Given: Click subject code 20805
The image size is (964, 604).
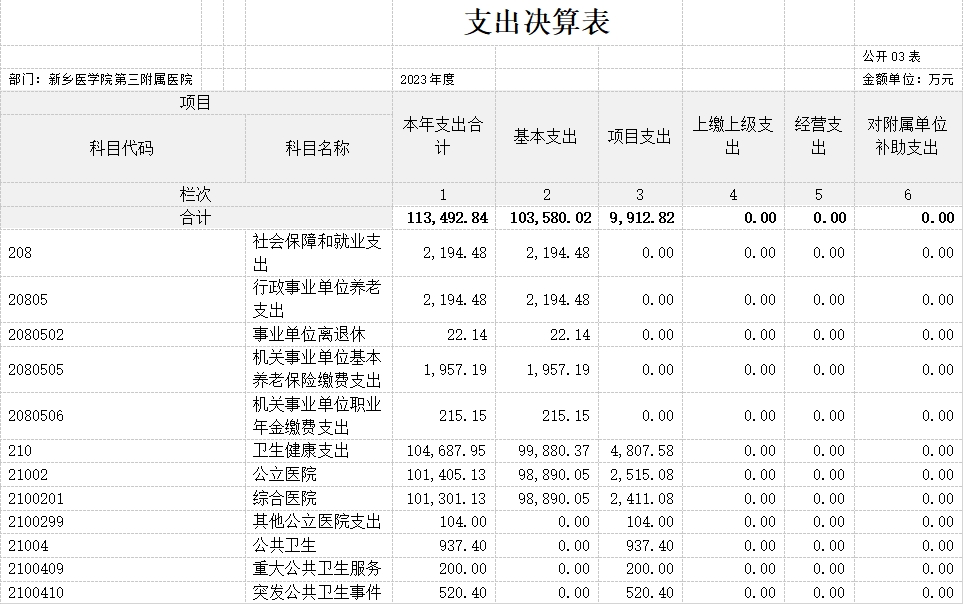Looking at the screenshot, I should (28, 300).
